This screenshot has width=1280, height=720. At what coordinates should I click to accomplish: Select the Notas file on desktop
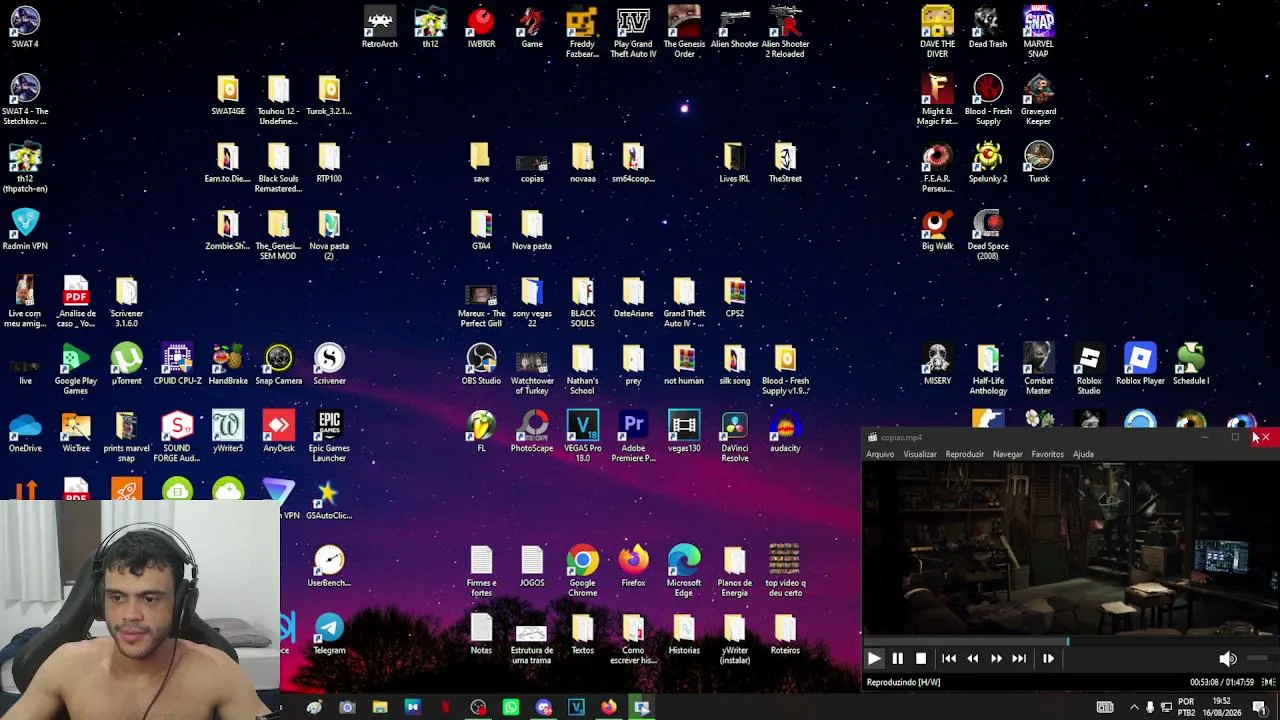481,634
